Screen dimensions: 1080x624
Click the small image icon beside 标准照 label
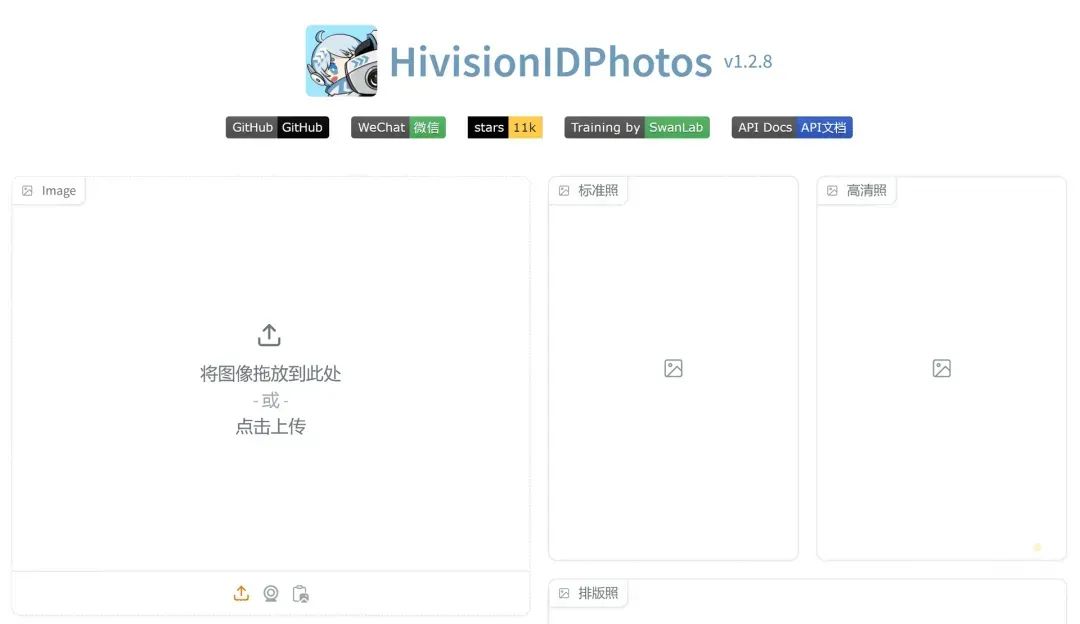564,191
